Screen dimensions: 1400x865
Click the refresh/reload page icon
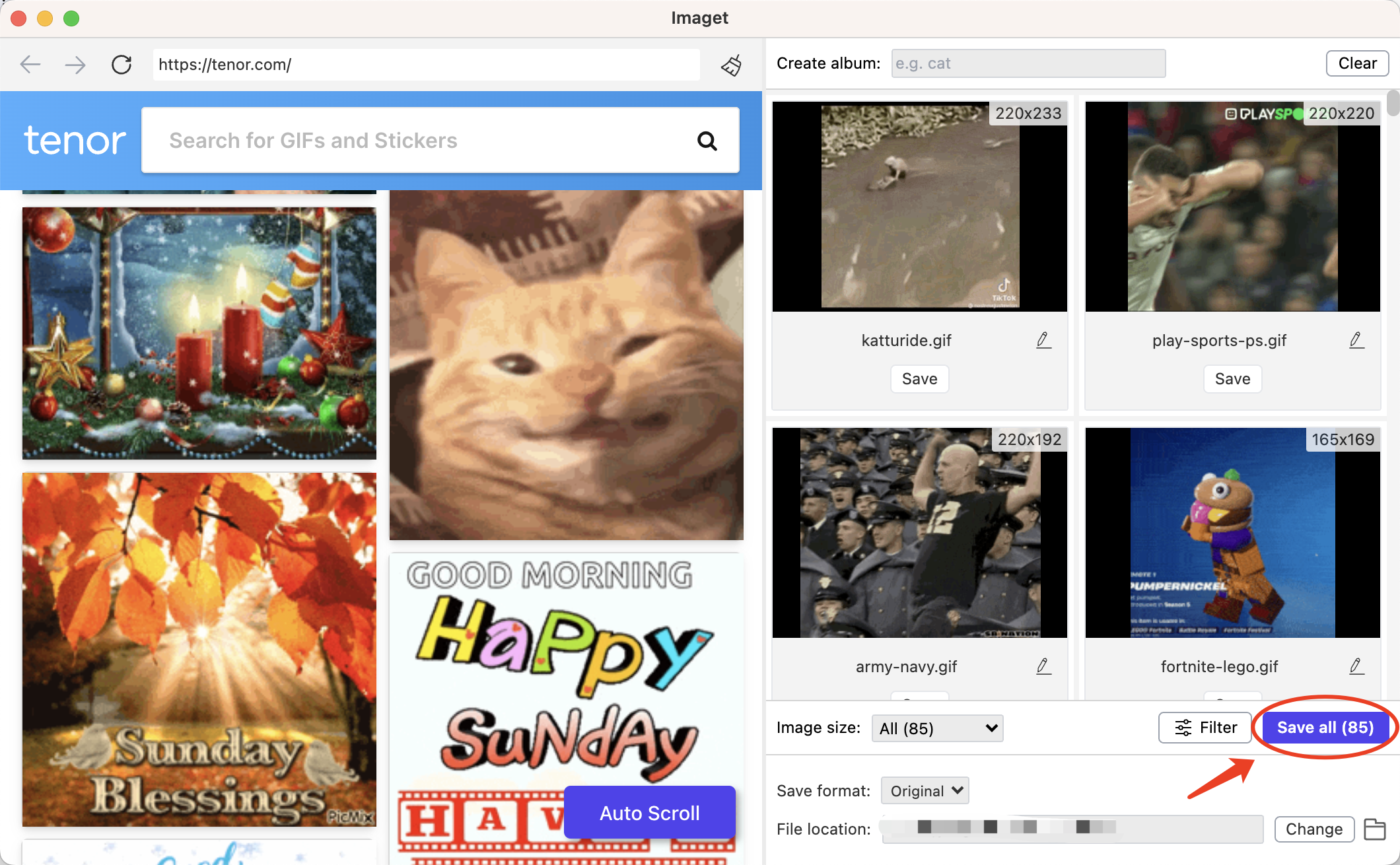pyautogui.click(x=120, y=64)
